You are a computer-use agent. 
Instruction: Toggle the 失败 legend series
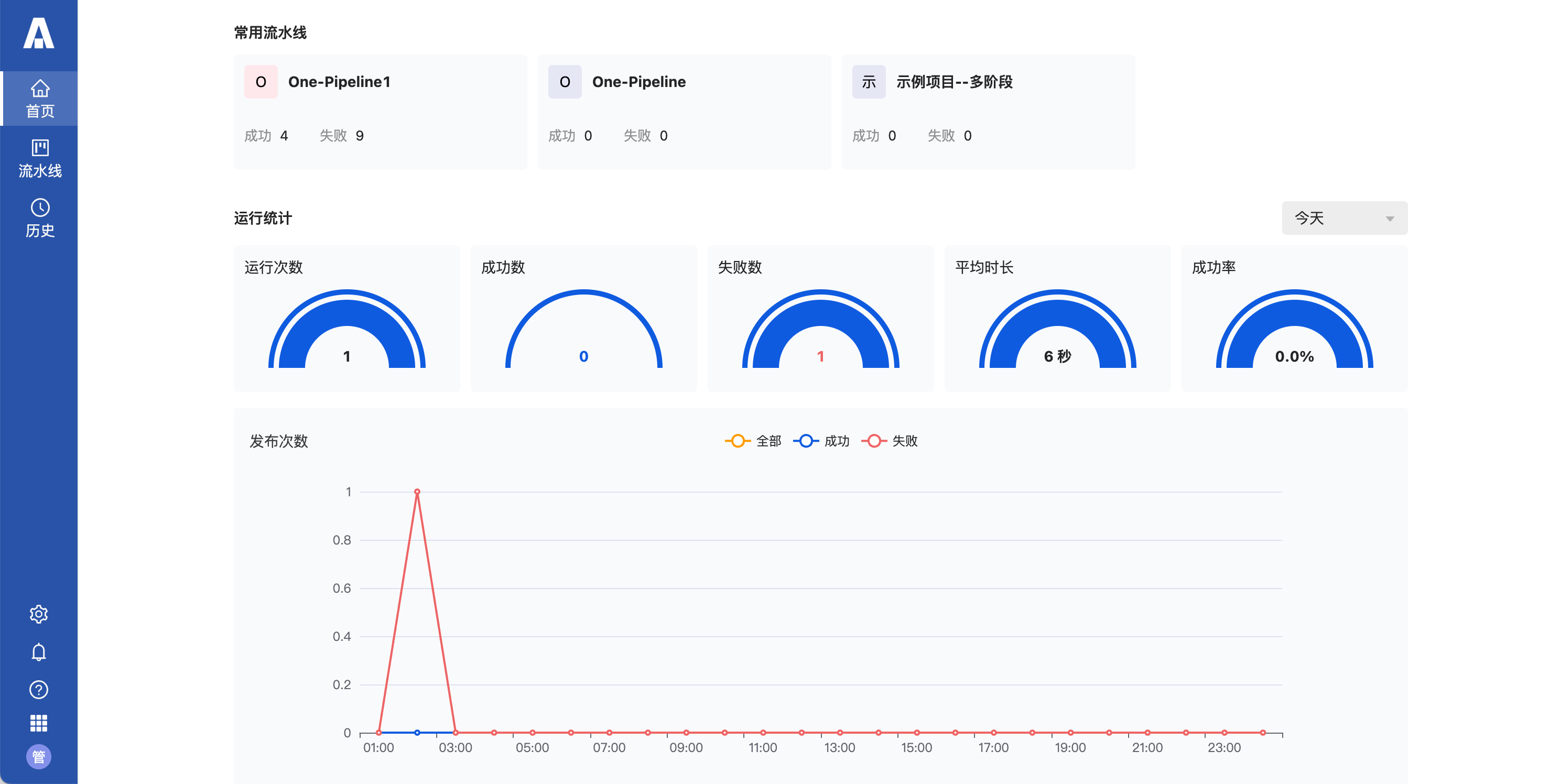coord(890,441)
